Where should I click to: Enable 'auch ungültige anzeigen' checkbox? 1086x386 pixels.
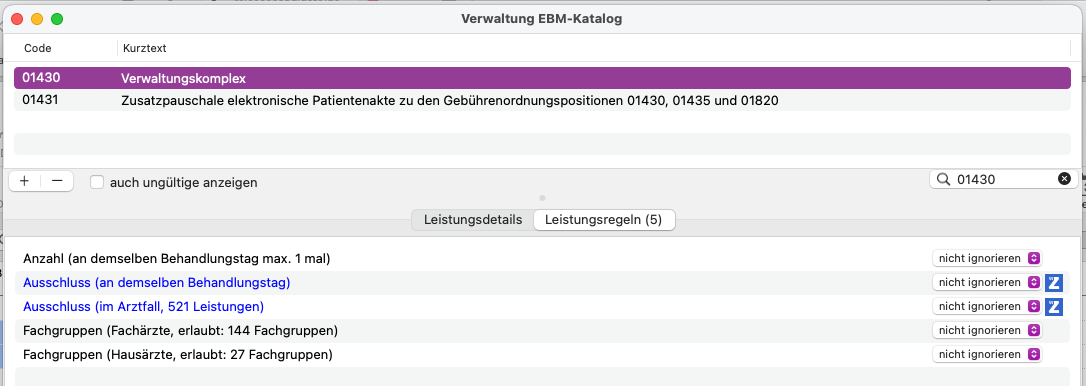(x=97, y=182)
